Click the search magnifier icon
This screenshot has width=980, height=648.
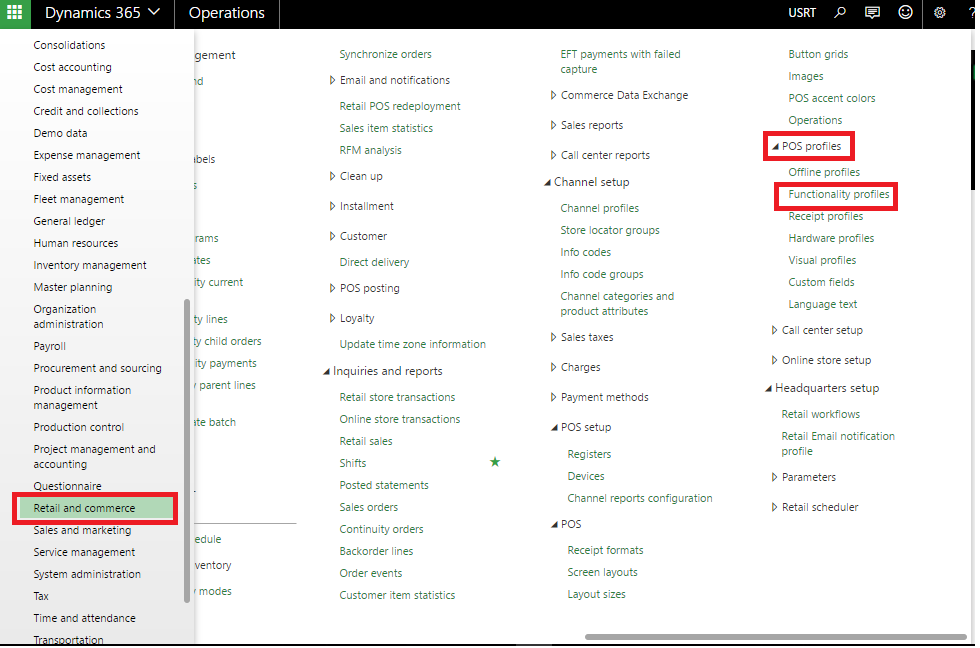pos(840,13)
